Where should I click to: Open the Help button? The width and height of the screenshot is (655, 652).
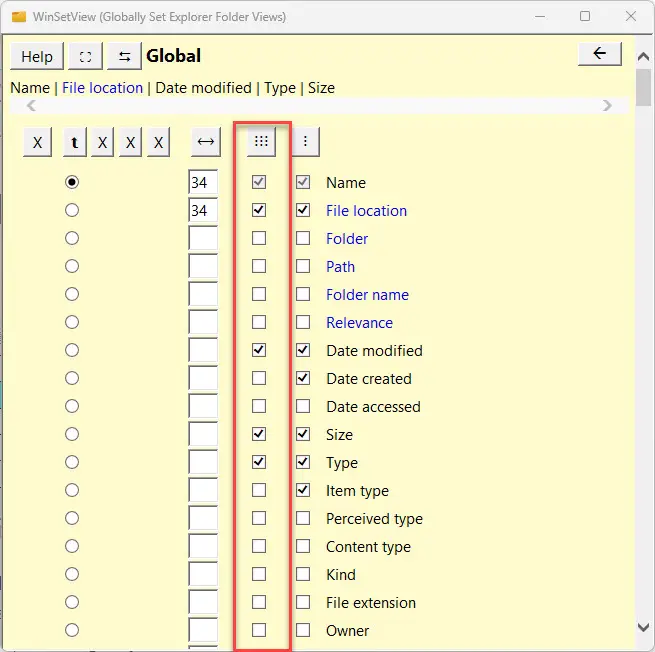pyautogui.click(x=37, y=56)
